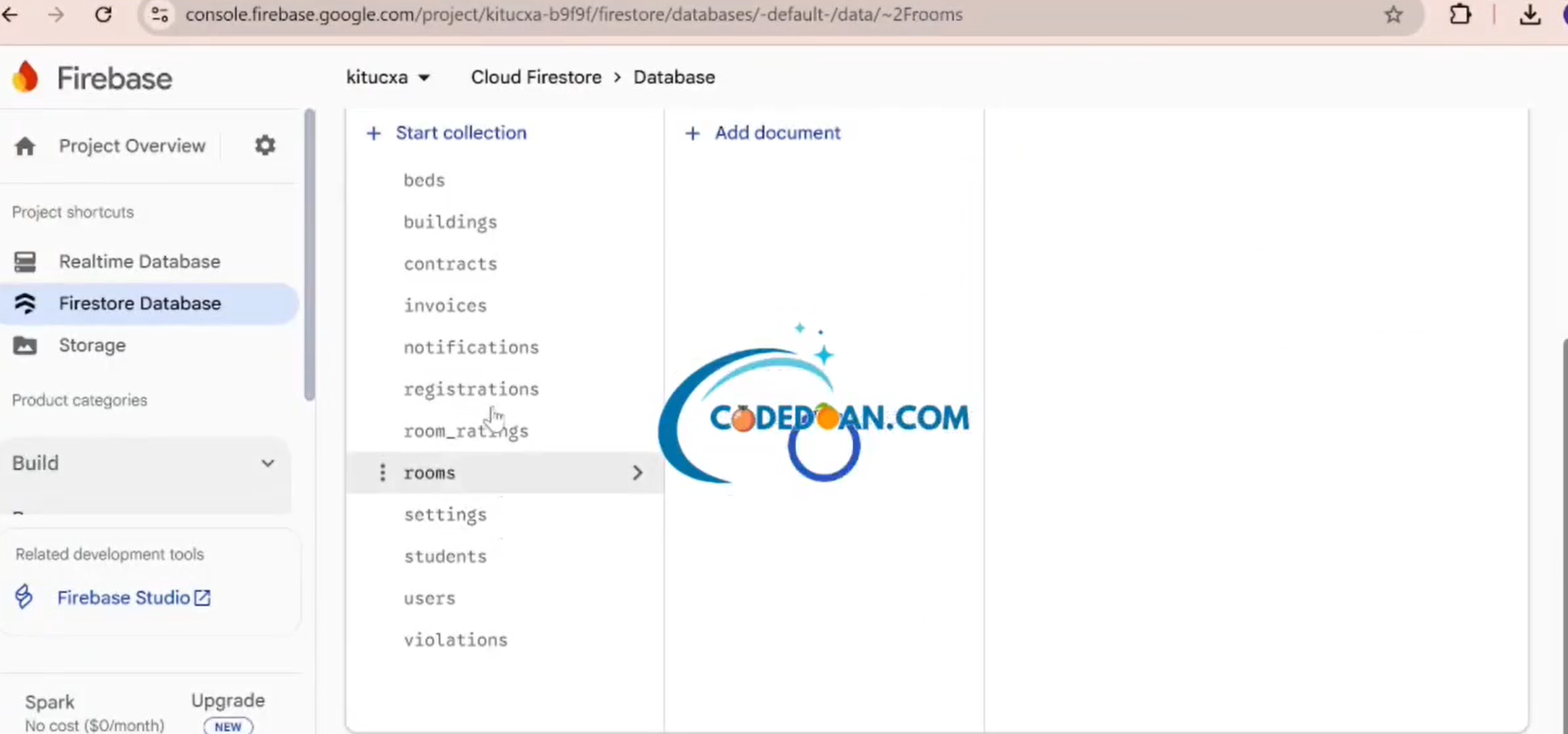Click the Spark plan label
The image size is (1568, 734).
click(x=50, y=702)
